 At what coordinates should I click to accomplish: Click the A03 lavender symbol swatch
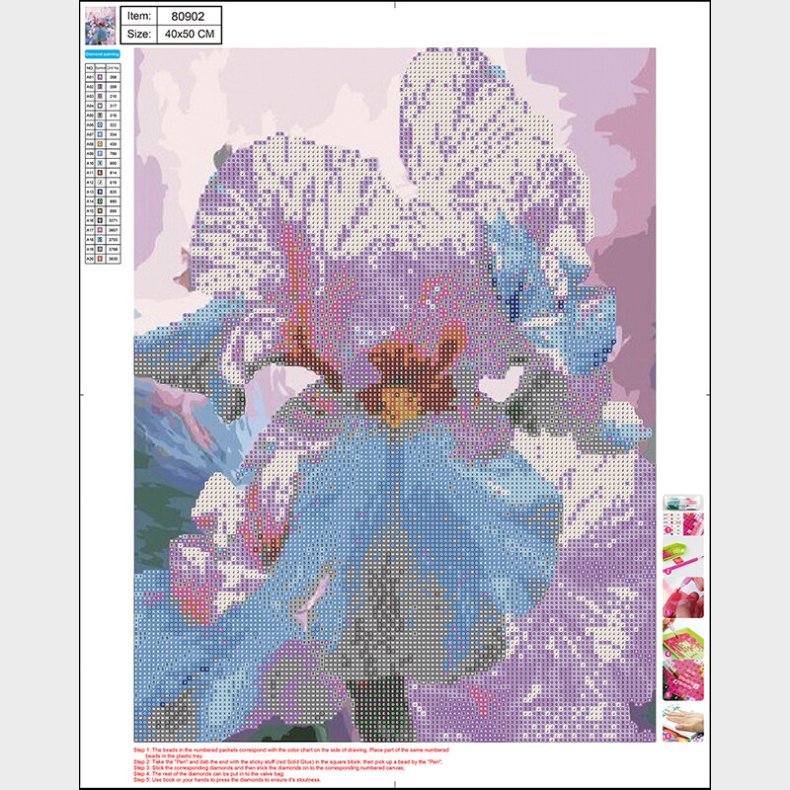pos(100,96)
